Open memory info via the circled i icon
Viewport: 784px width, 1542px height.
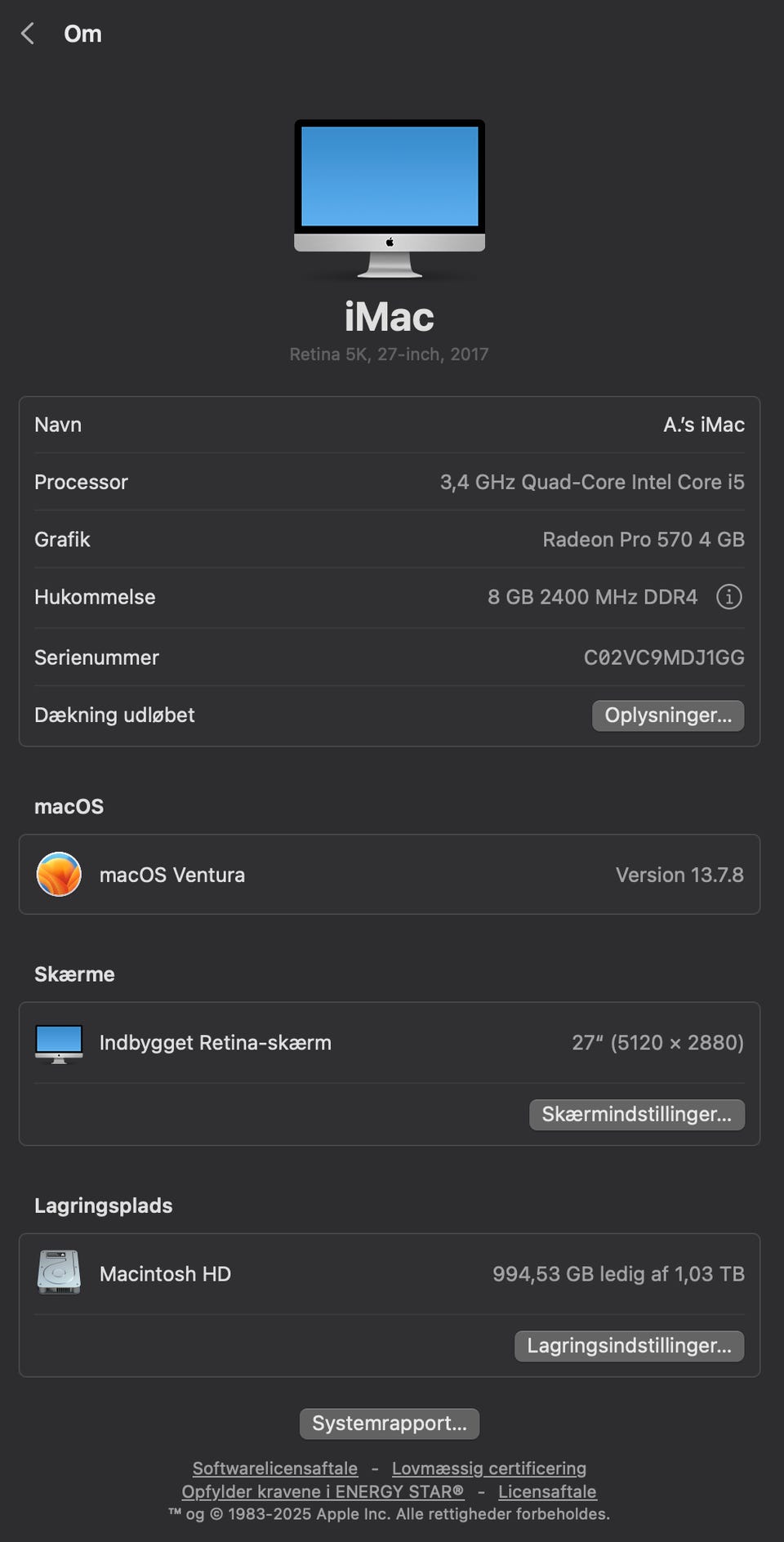[728, 597]
